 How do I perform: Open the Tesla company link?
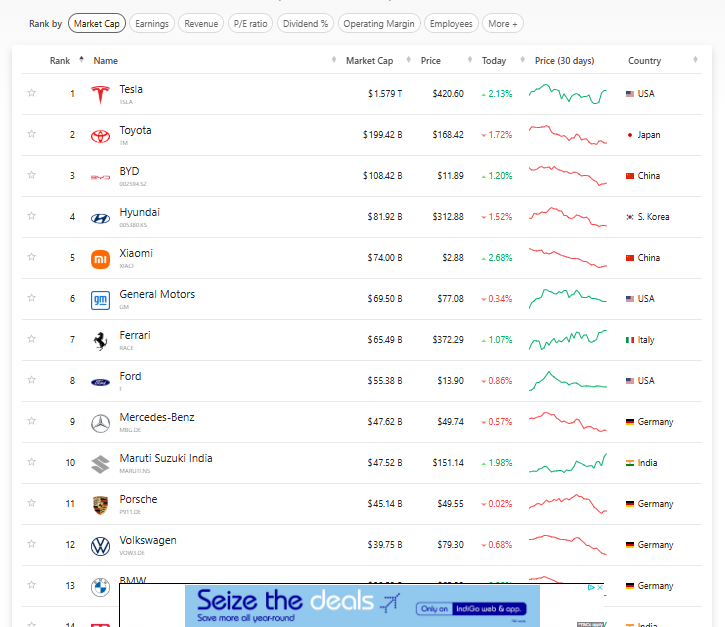click(x=131, y=89)
